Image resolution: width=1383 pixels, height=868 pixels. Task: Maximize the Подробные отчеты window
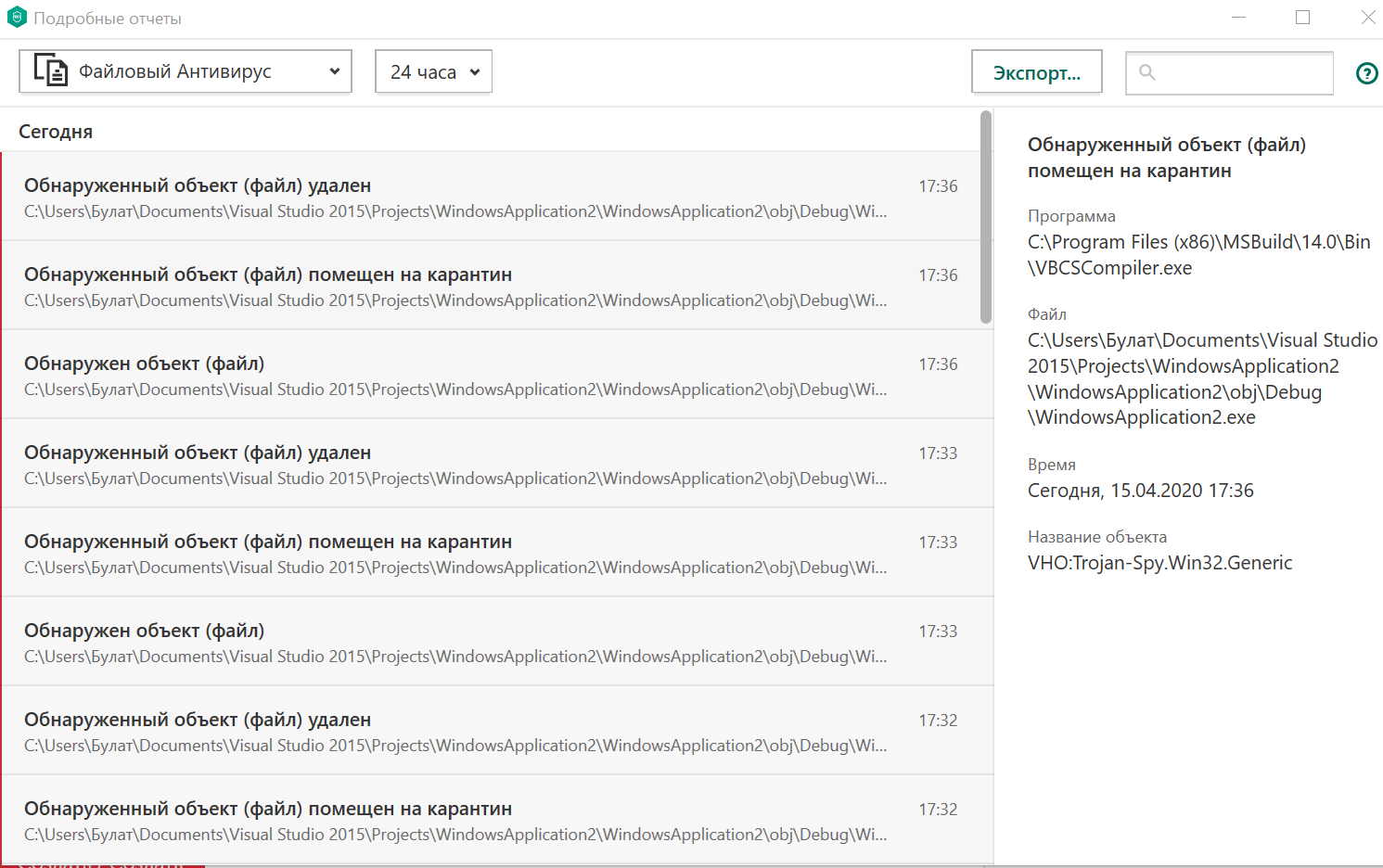pos(1303,18)
